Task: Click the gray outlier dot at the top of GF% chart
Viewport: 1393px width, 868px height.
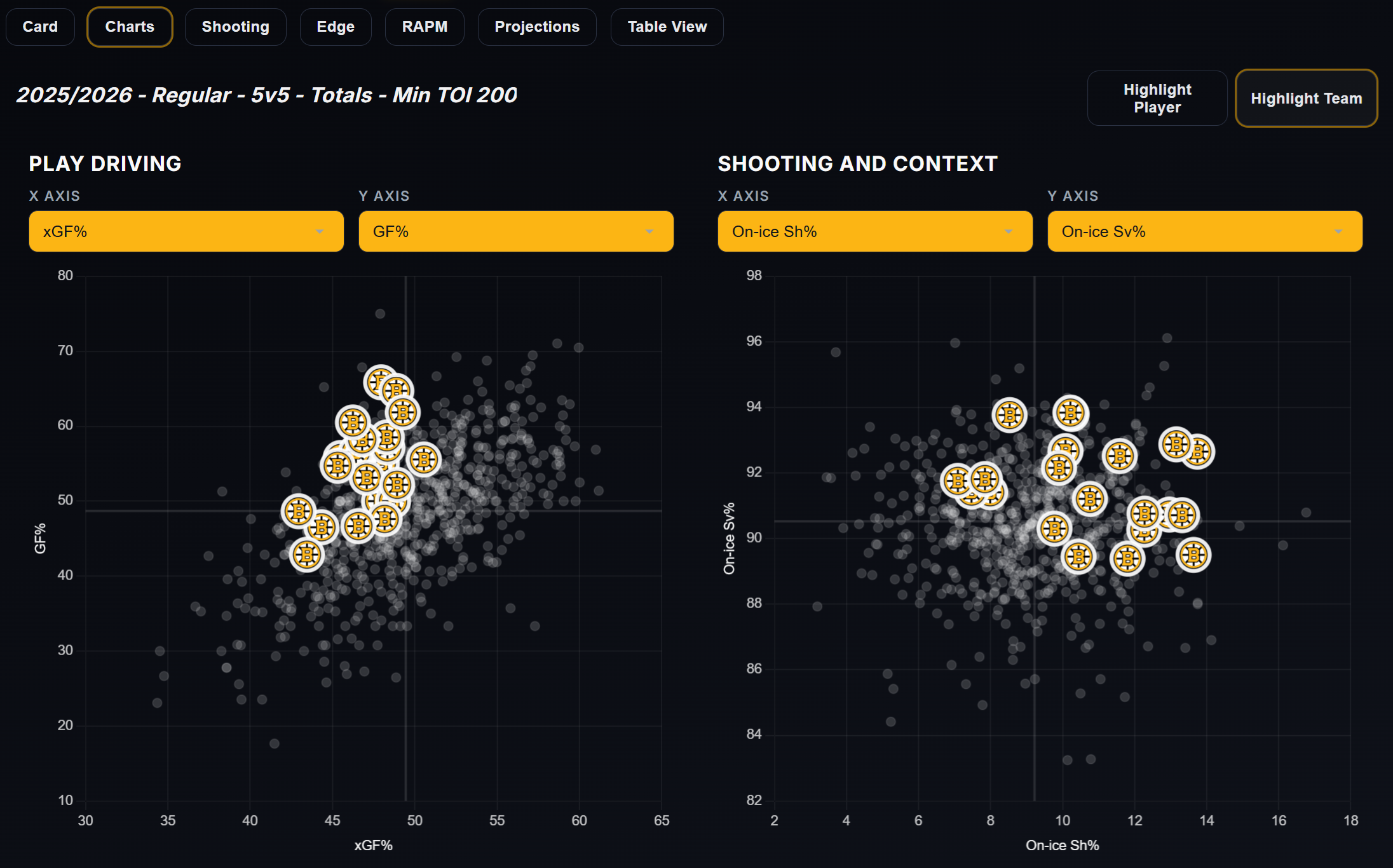Action: click(x=380, y=314)
